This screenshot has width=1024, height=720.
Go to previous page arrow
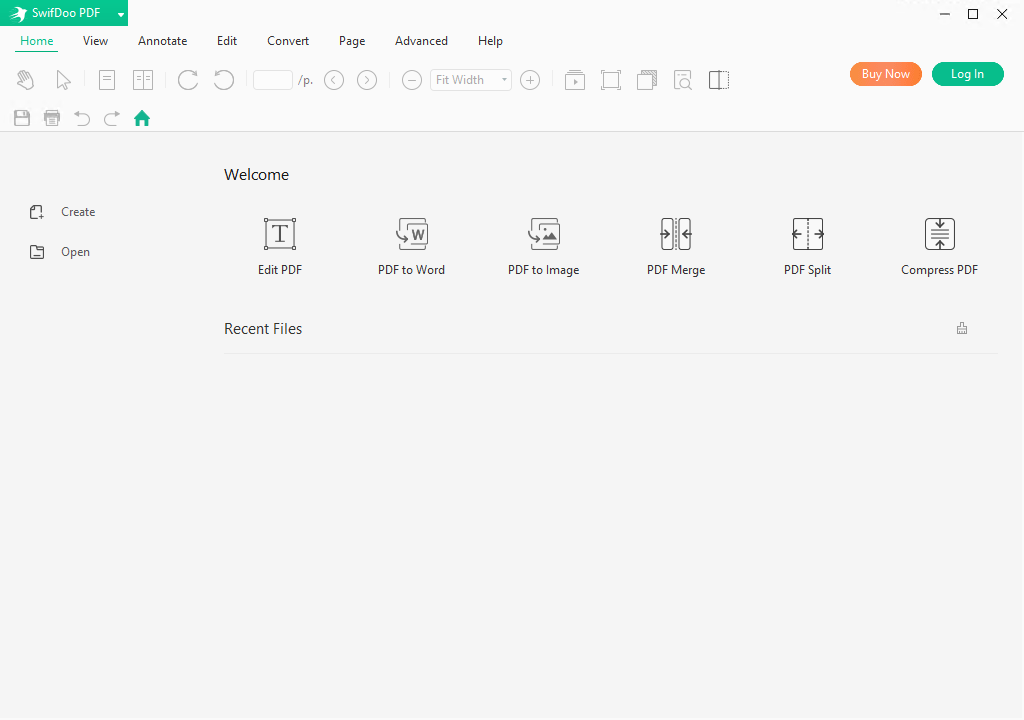point(334,80)
